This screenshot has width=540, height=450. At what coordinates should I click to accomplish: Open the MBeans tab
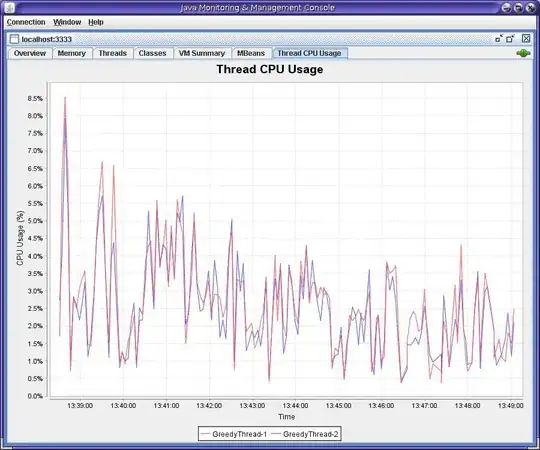(x=251, y=53)
